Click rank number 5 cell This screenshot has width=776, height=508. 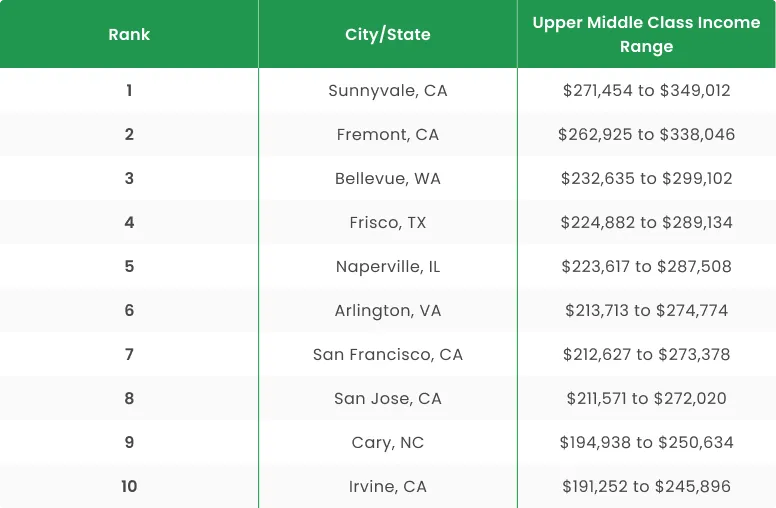[x=129, y=266]
